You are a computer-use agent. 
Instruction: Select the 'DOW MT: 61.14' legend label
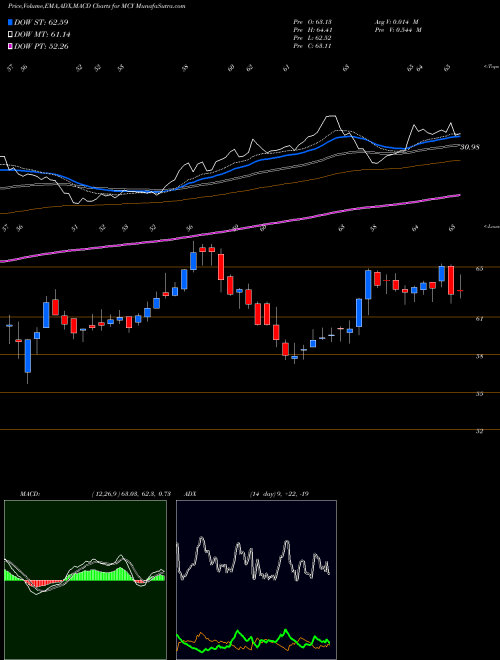click(x=42, y=35)
